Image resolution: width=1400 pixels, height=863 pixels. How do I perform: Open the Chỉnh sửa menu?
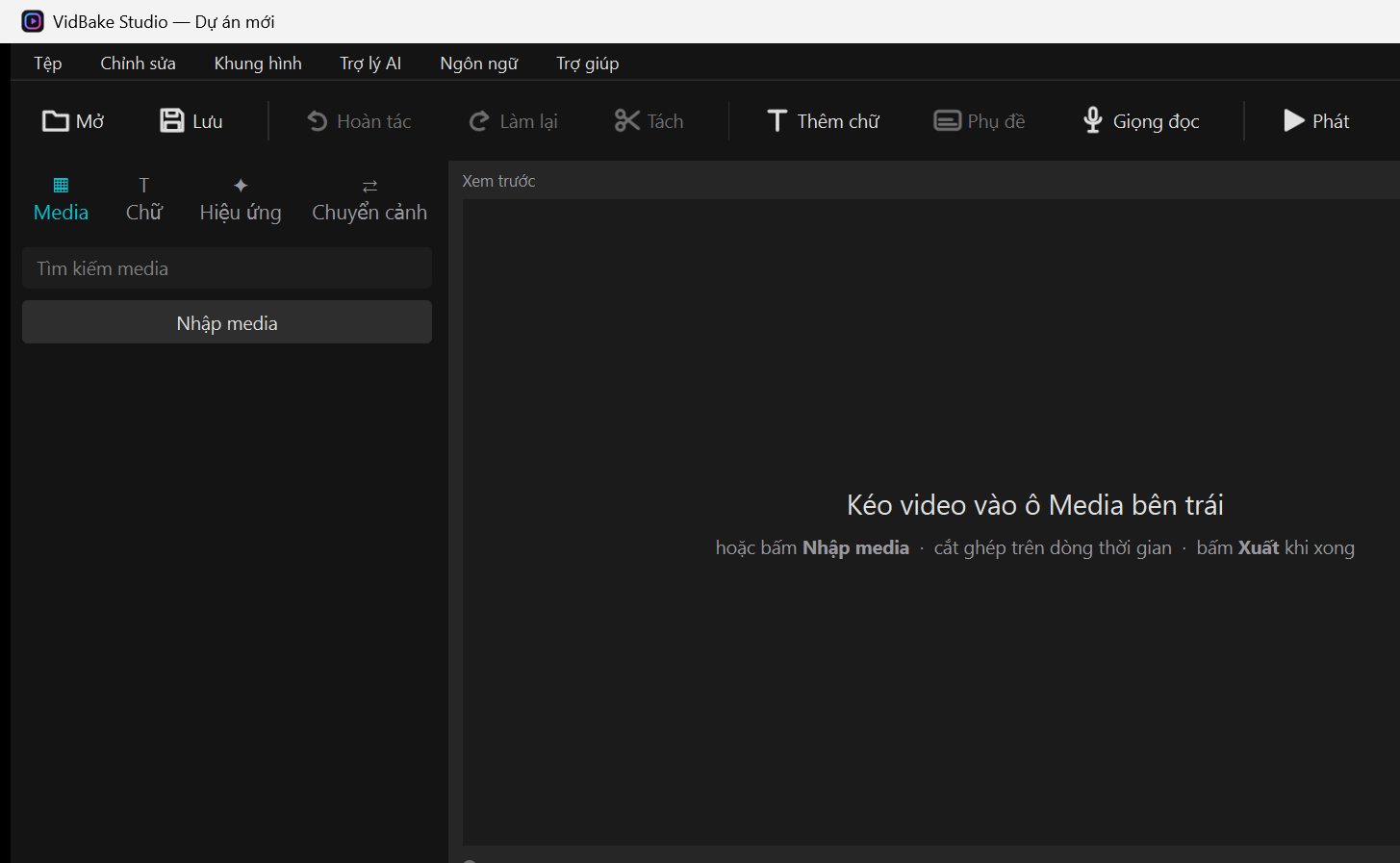point(139,63)
